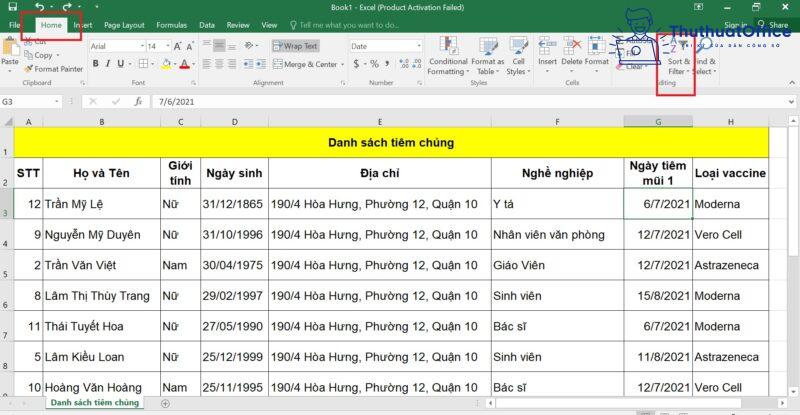The height and width of the screenshot is (415, 800).
Task: Select column E header
Action: coord(380,122)
